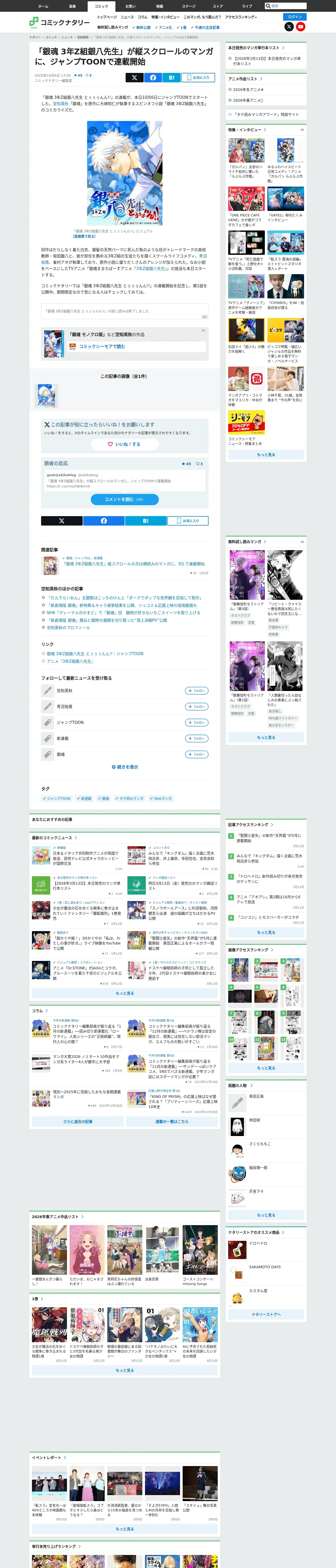The image size is (336, 1568).
Task: Click the タテ読みマンガ tag chip
Action: click(130, 799)
